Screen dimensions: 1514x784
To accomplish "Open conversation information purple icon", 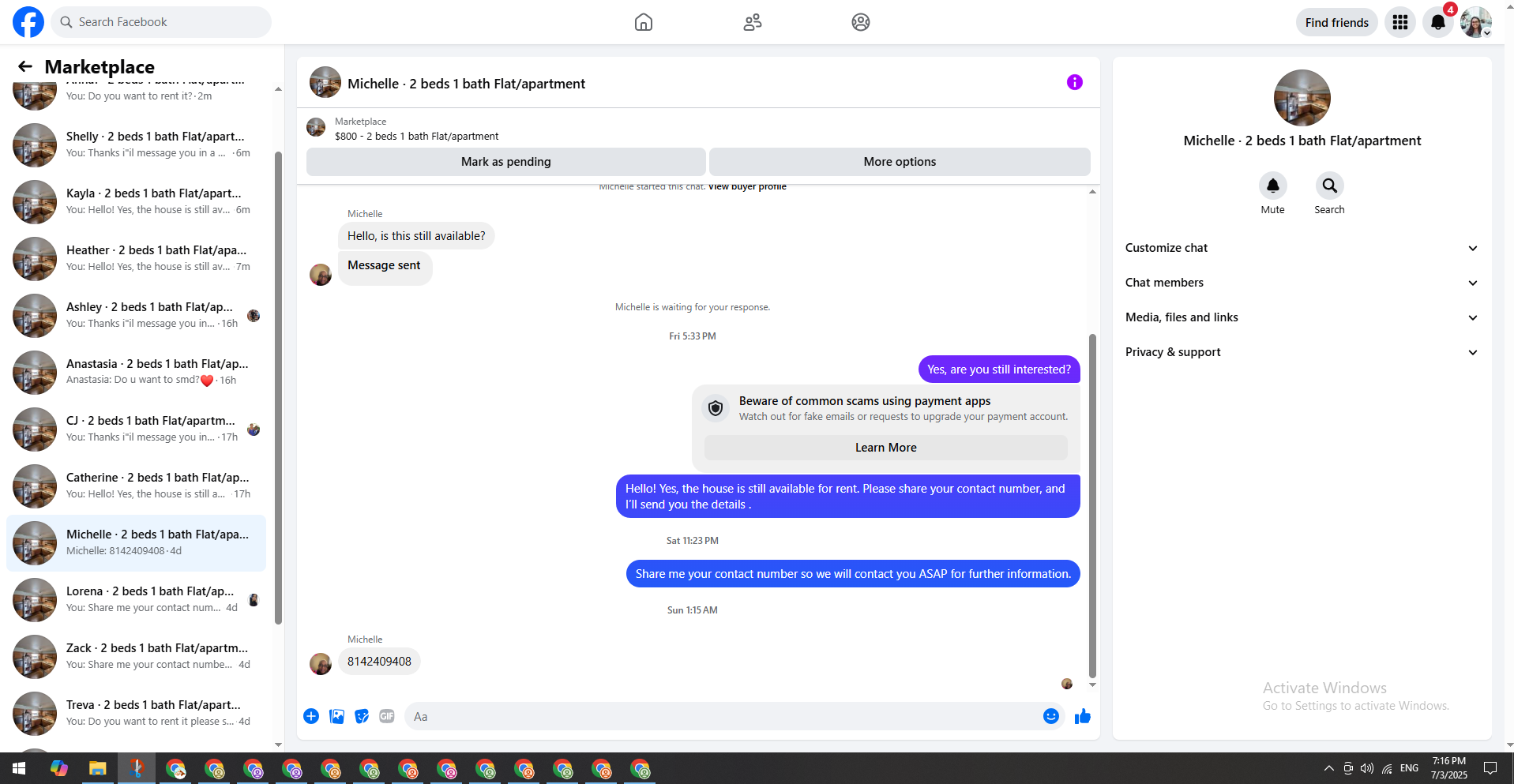I will [x=1075, y=82].
